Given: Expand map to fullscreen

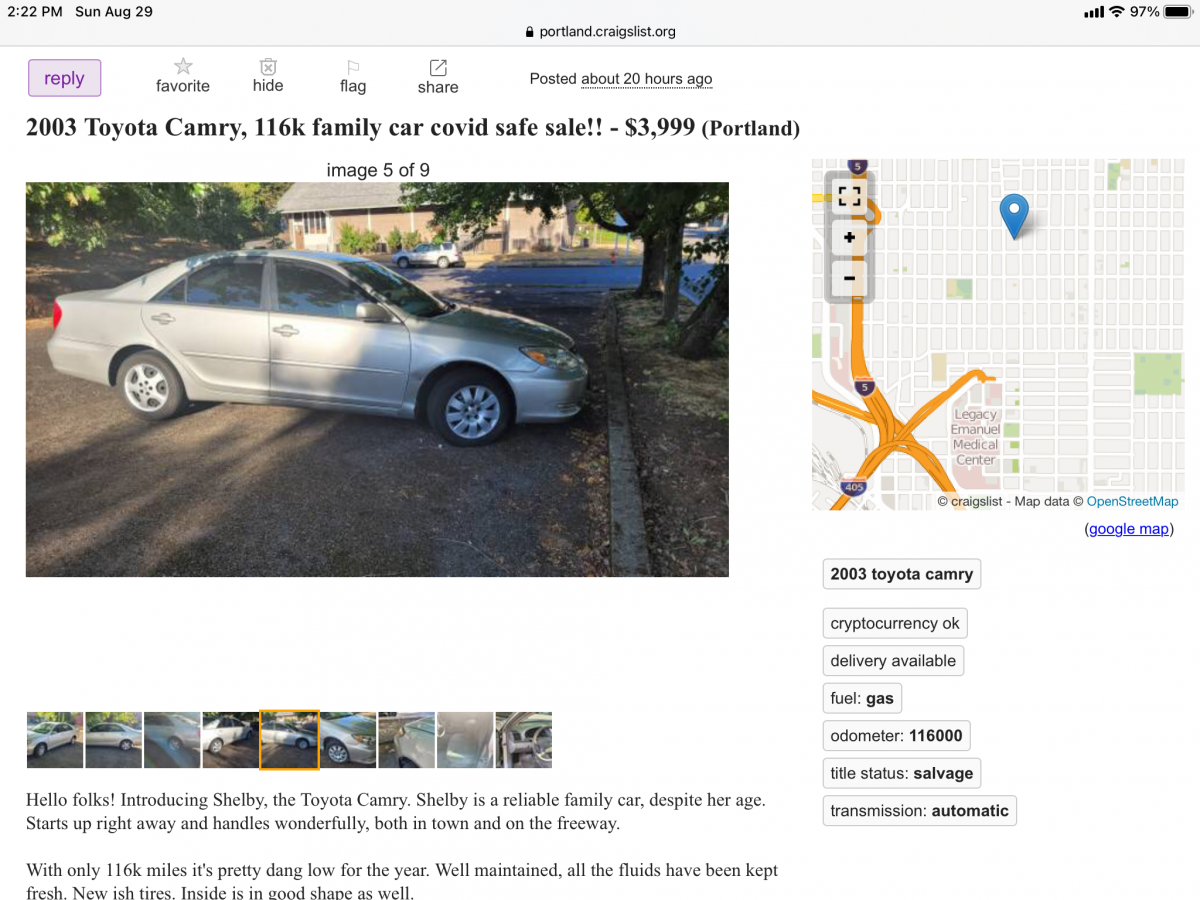Looking at the screenshot, I should (849, 197).
